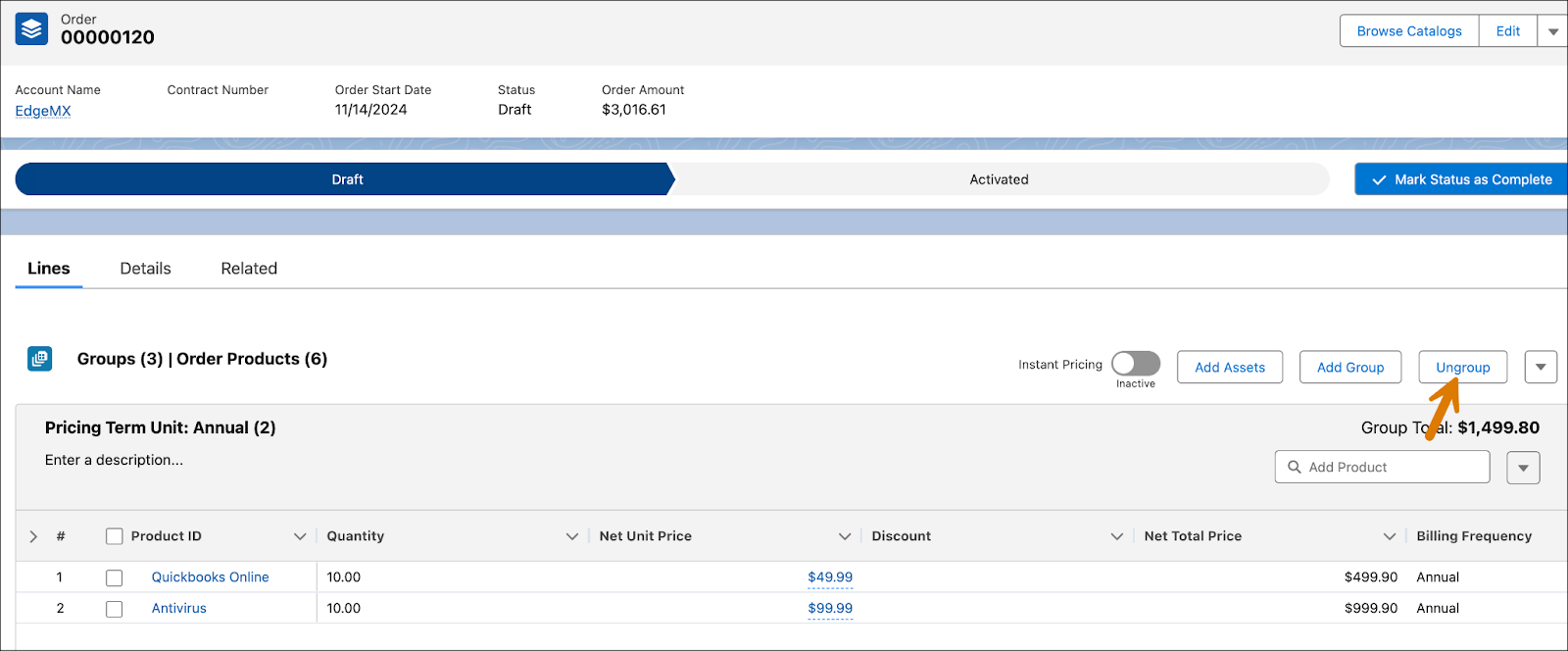Select the Quickbooks Online row checkbox

point(115,577)
